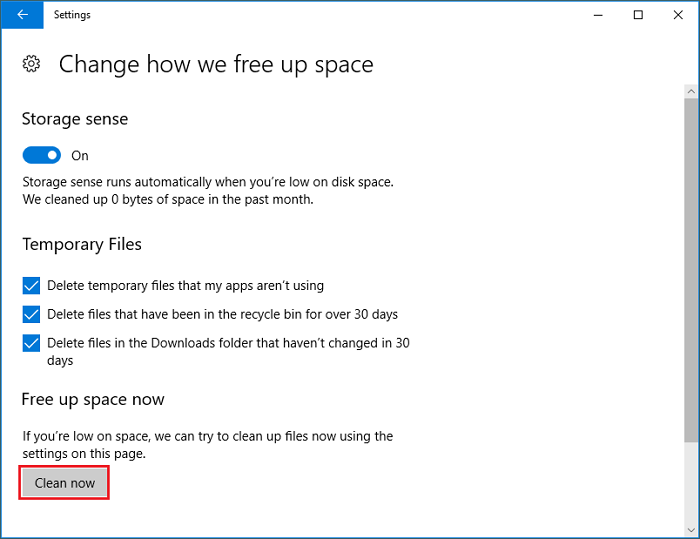Click the Settings title in the title bar

point(72,15)
